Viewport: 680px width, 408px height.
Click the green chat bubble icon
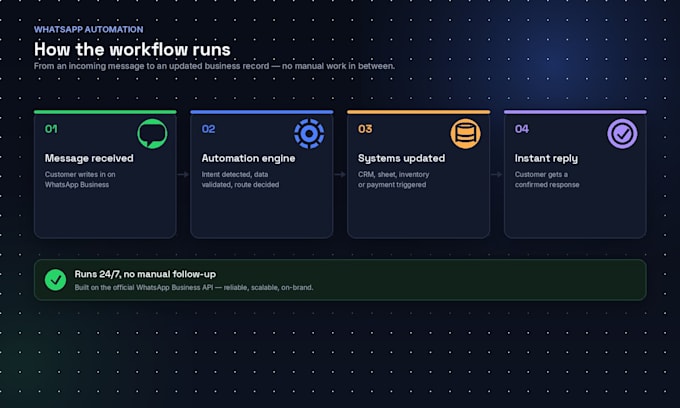tap(152, 134)
